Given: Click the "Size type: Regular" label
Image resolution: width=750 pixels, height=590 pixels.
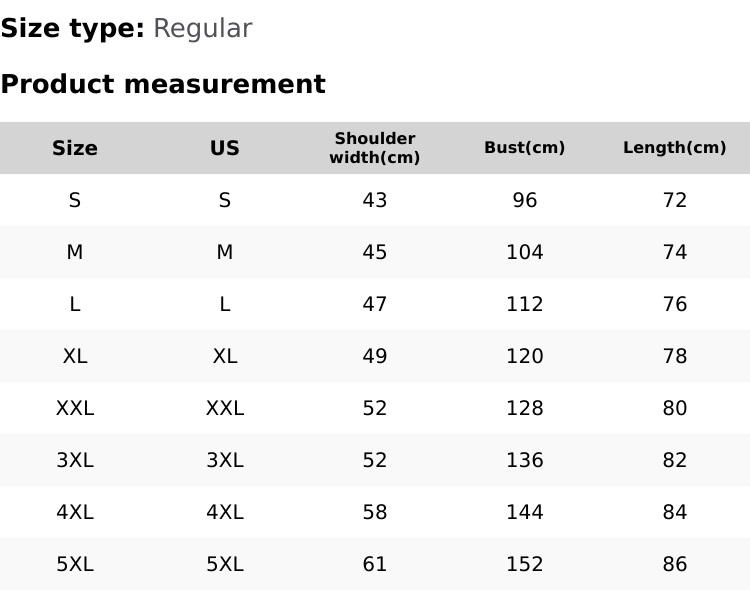Looking at the screenshot, I should coord(126,29).
